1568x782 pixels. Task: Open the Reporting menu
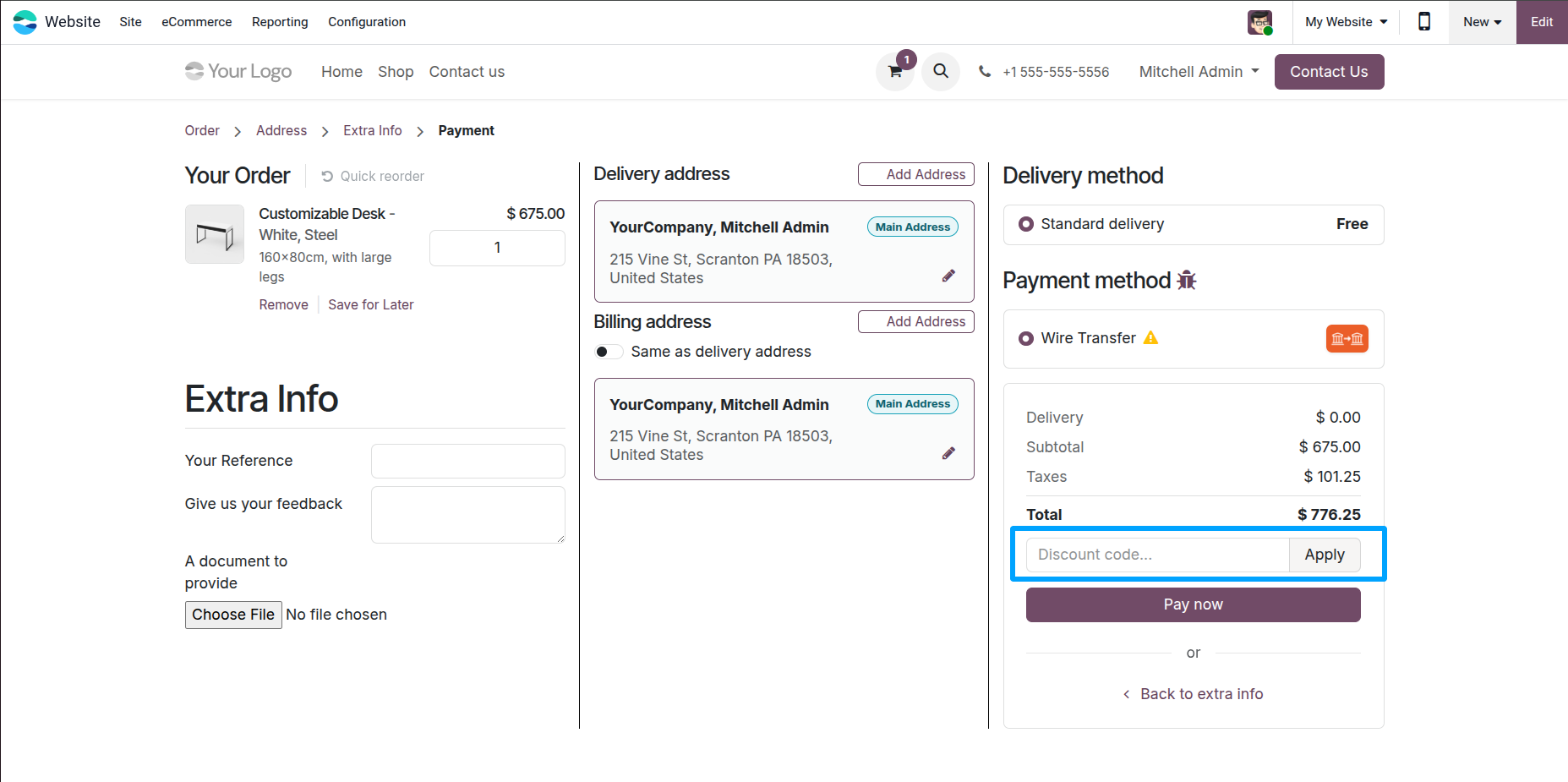(280, 22)
